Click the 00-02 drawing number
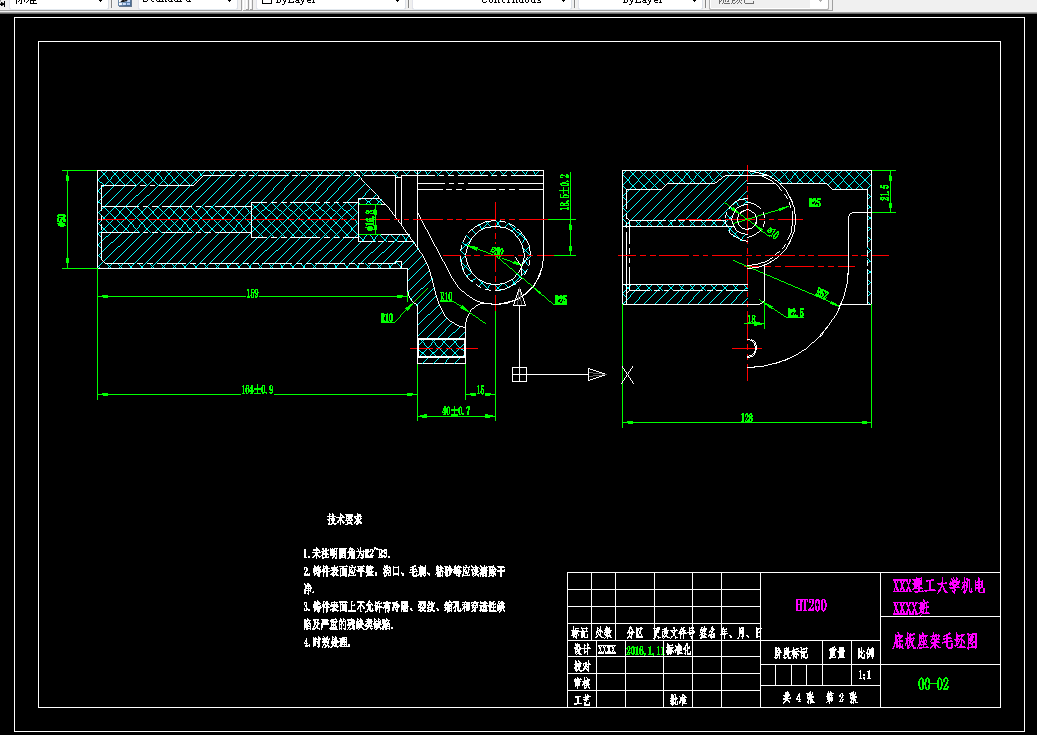 click(x=933, y=684)
